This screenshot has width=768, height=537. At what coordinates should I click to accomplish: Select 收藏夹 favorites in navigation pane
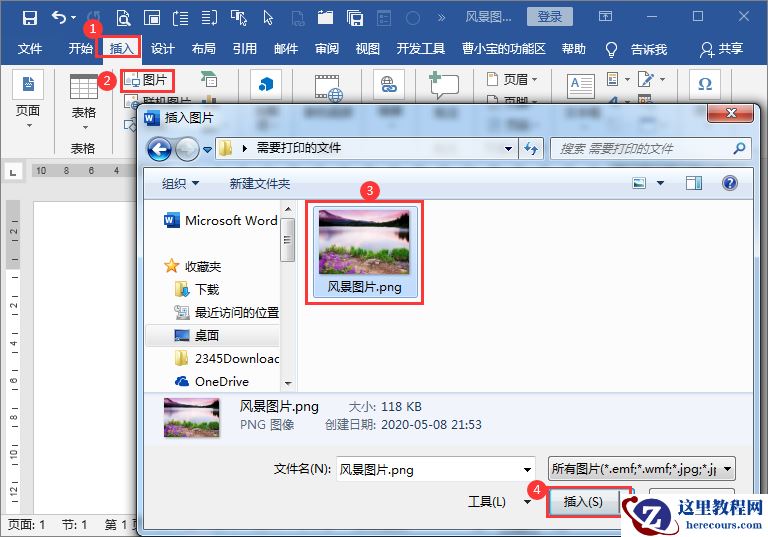pos(192,266)
